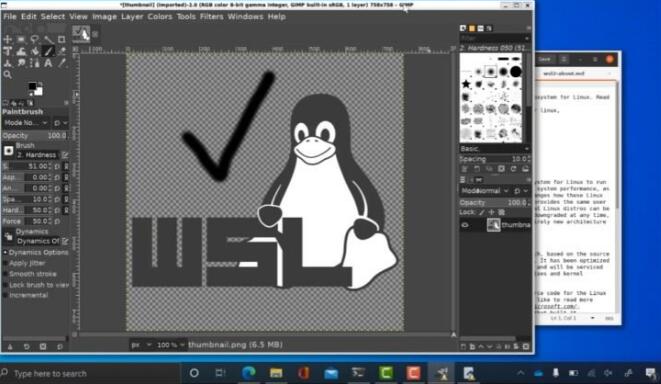Screen dimensions: 661x384
Task: Refresh brushes icon below Spacing
Action: [x=513, y=169]
